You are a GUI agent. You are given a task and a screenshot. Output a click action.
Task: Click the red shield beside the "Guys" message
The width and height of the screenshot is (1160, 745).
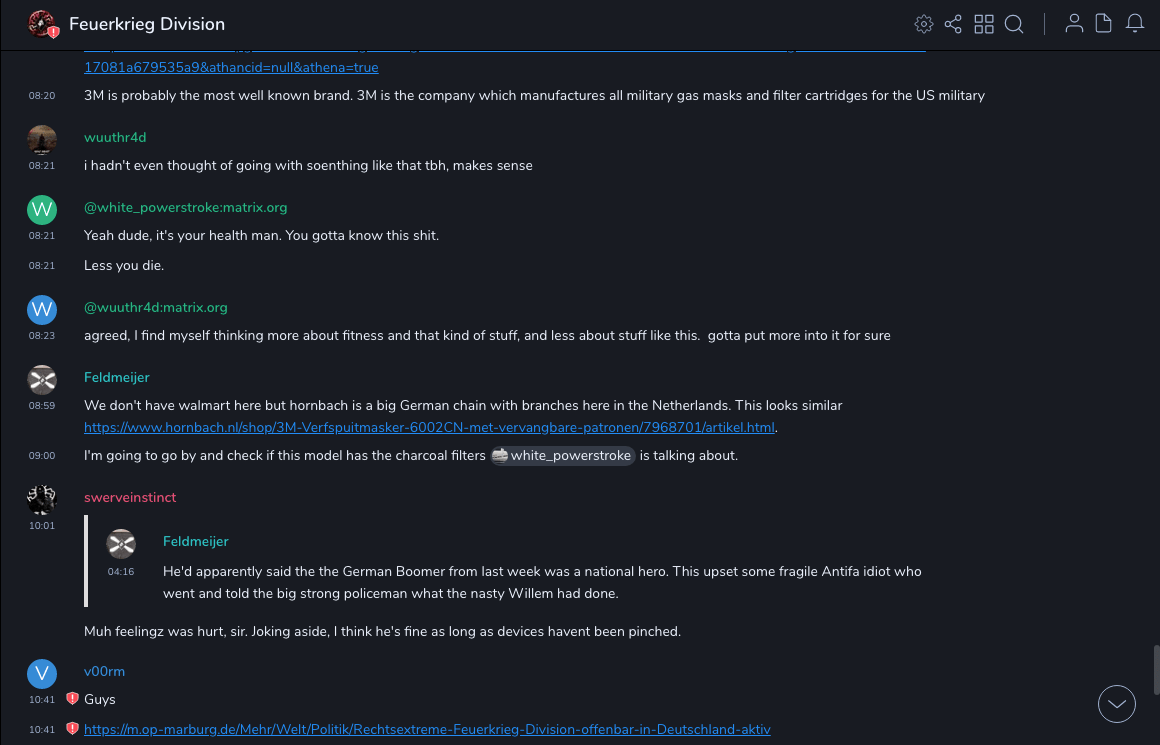point(72,699)
